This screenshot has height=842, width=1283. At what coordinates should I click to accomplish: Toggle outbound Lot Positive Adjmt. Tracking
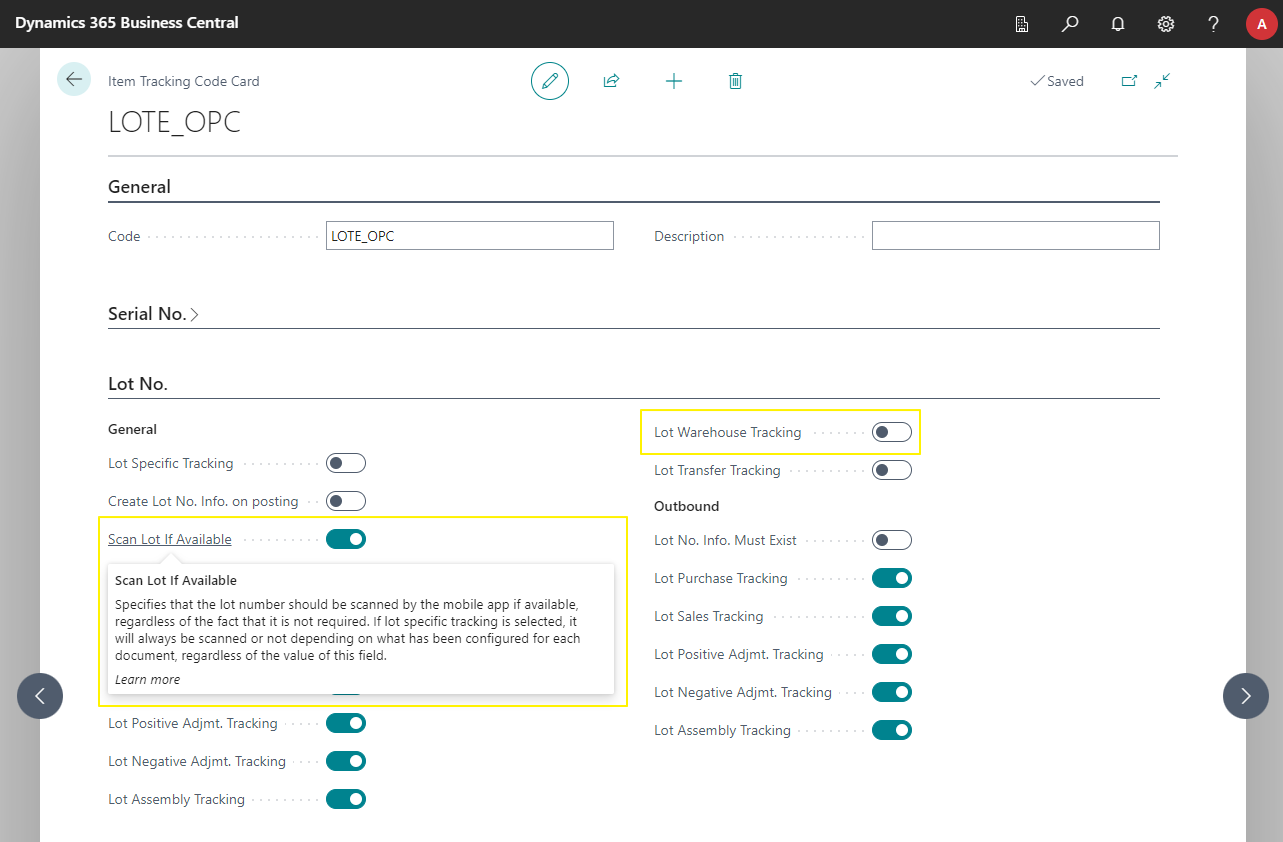point(892,654)
